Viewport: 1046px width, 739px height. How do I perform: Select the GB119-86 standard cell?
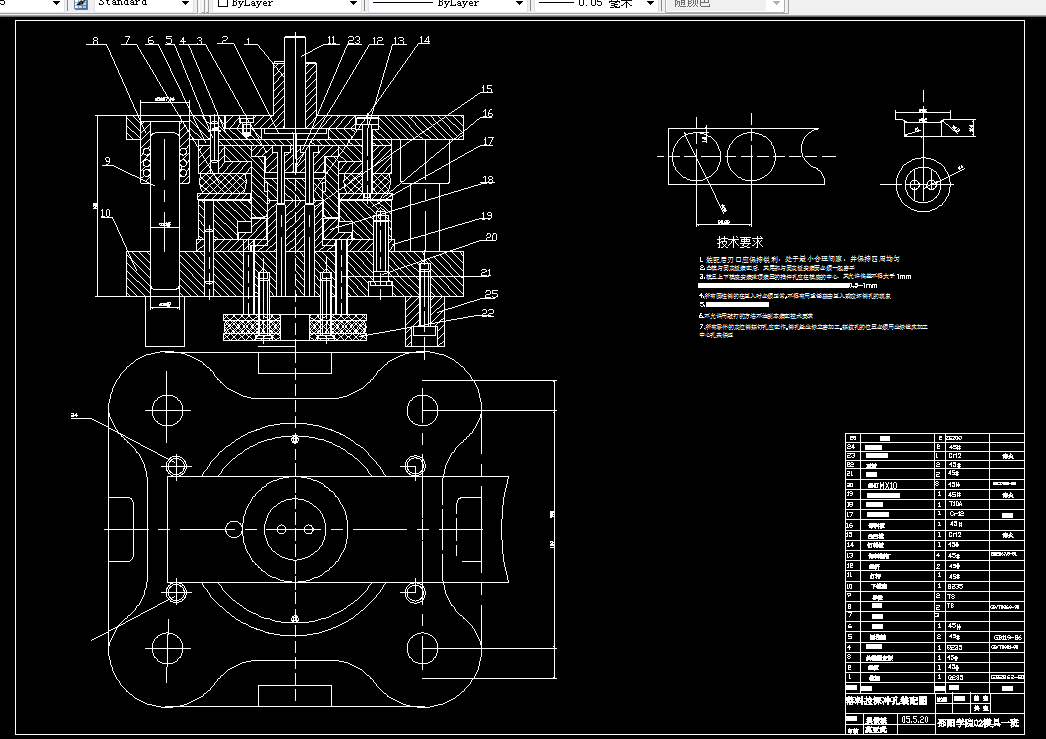[1007, 638]
